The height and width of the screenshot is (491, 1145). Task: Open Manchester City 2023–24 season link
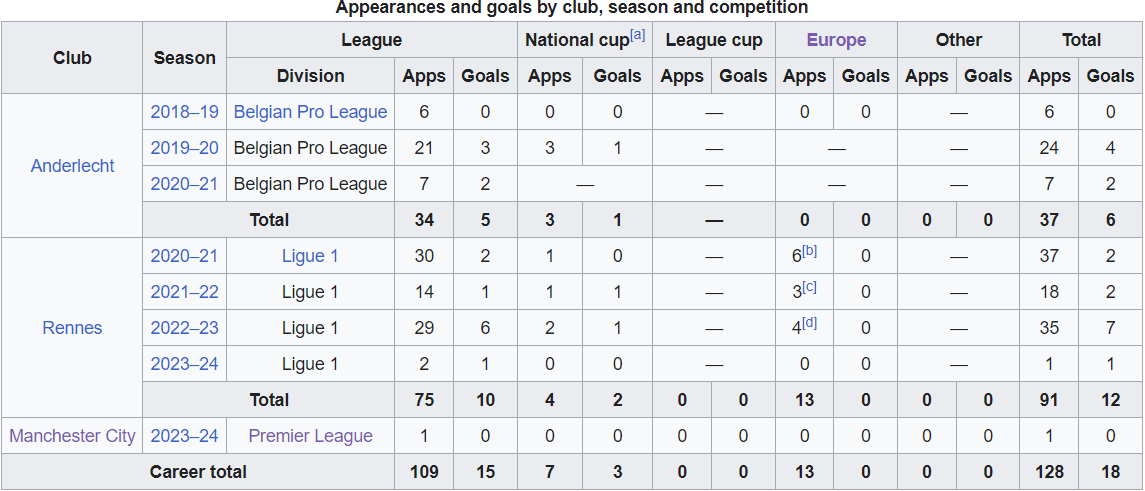pyautogui.click(x=184, y=436)
